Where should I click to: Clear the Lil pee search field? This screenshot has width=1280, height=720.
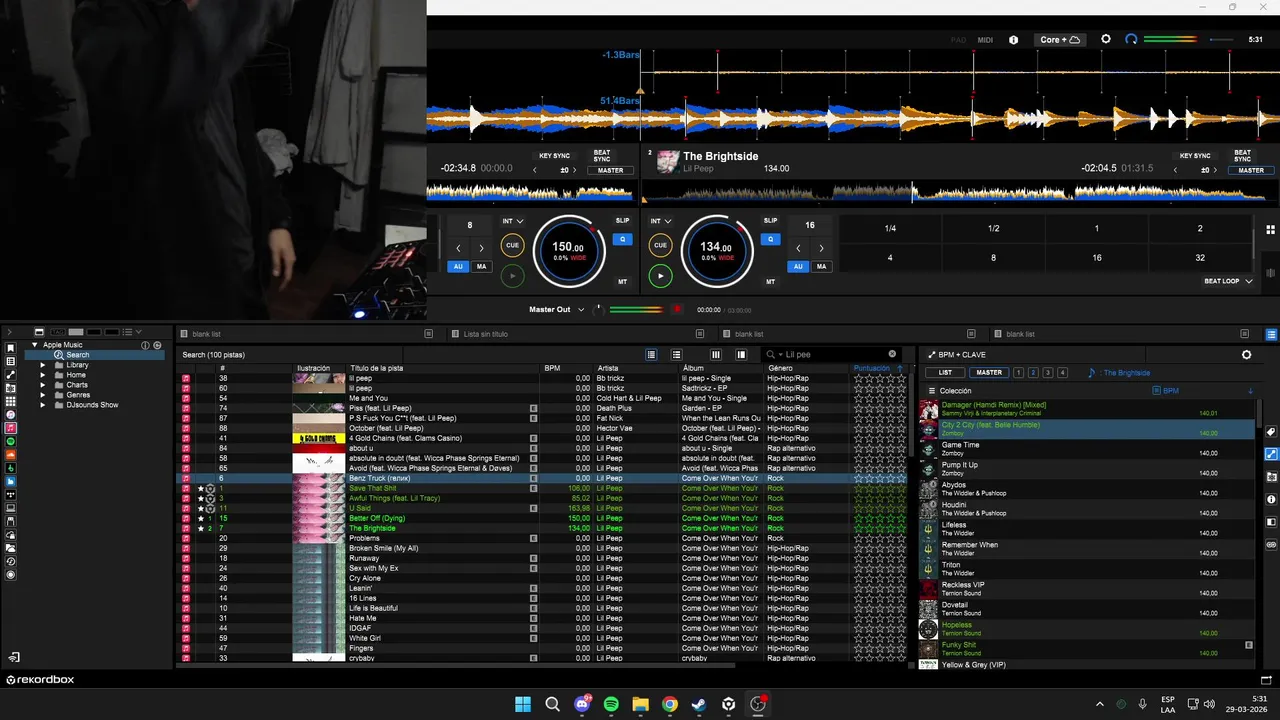(x=892, y=354)
